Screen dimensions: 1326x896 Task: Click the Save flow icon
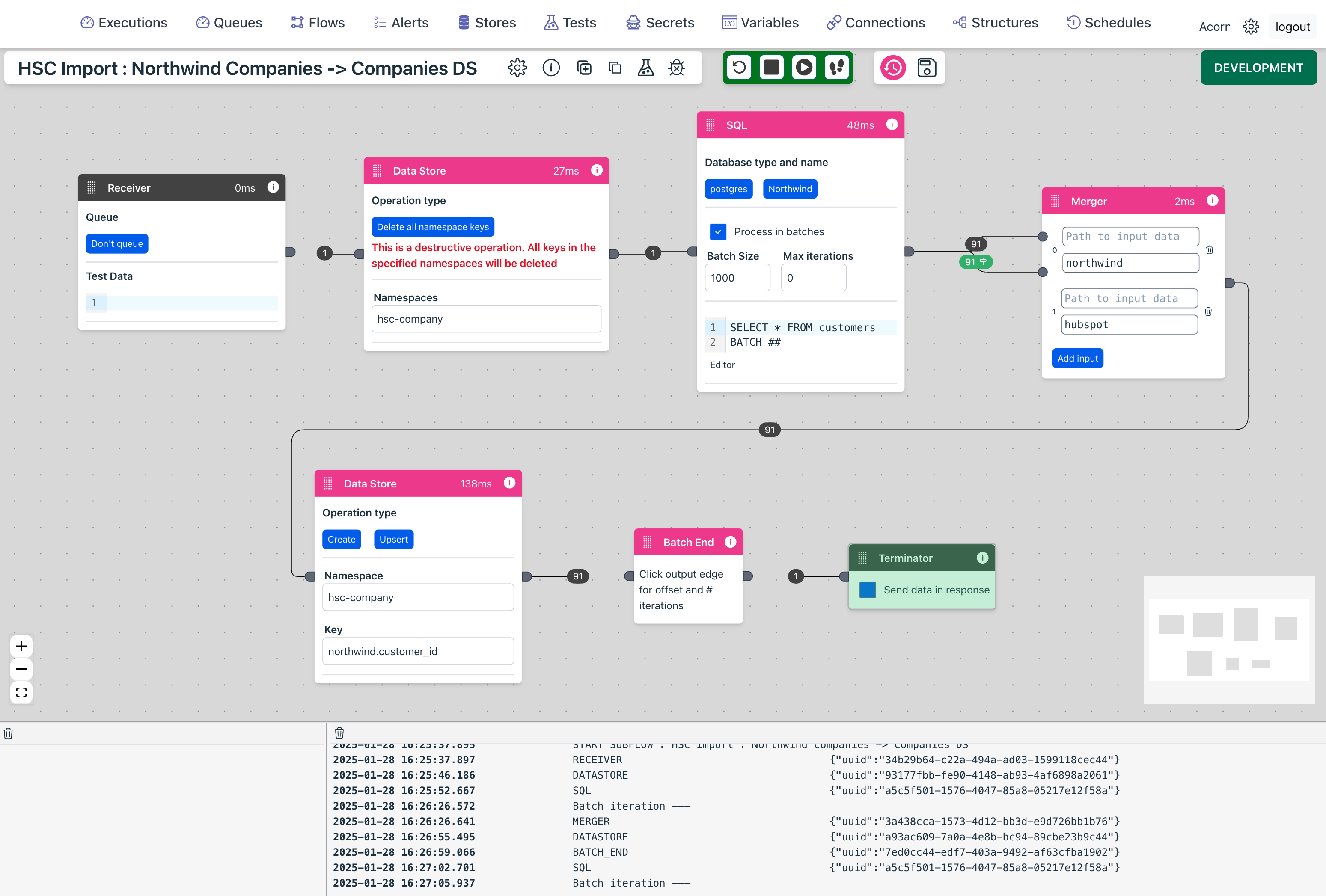tap(926, 67)
